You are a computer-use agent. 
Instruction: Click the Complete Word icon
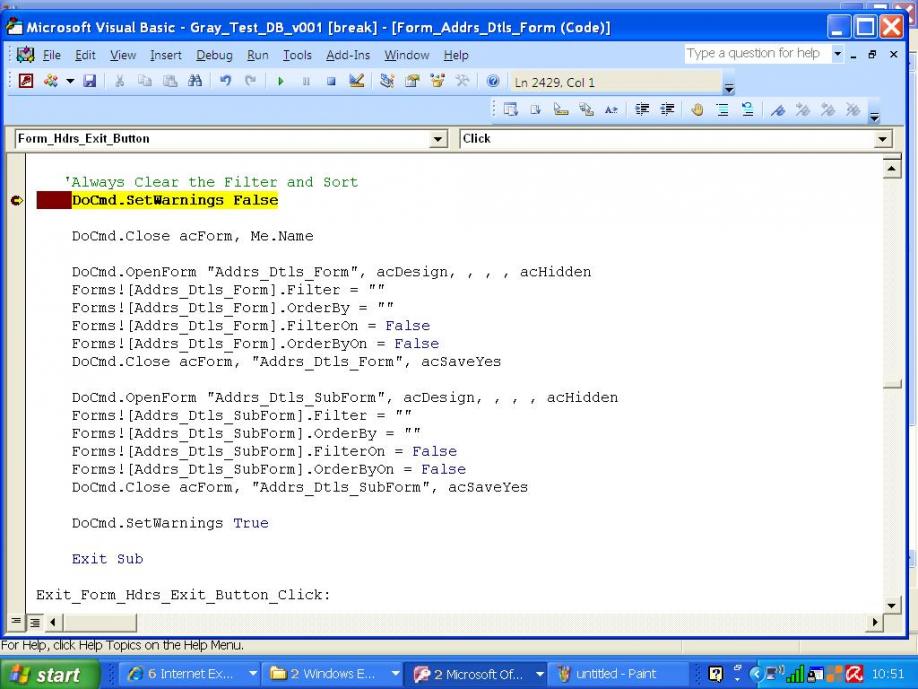pyautogui.click(x=611, y=109)
